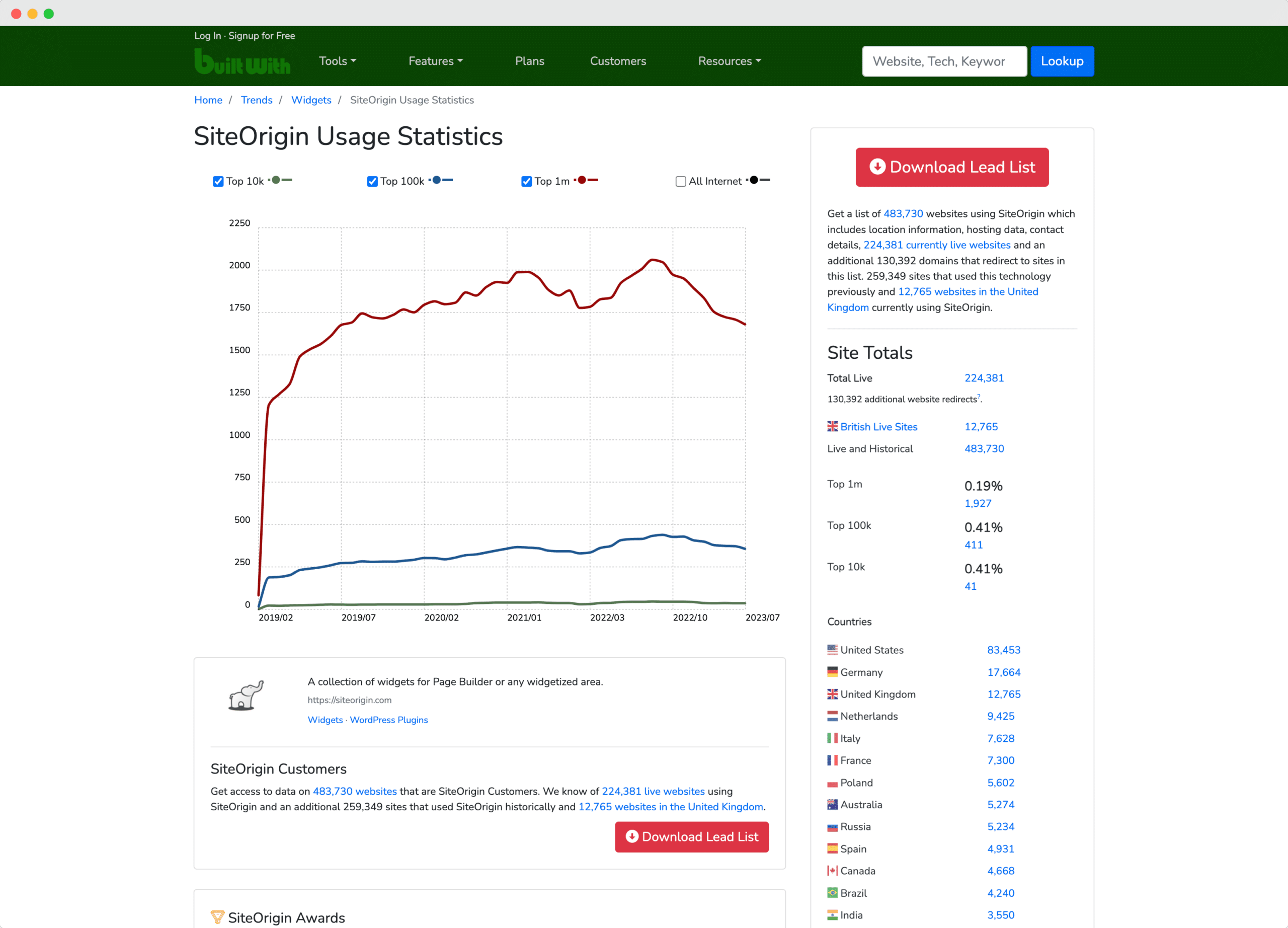Click '483,730 websites' in Customers paragraph
This screenshot has height=928, width=1288.
[x=354, y=791]
